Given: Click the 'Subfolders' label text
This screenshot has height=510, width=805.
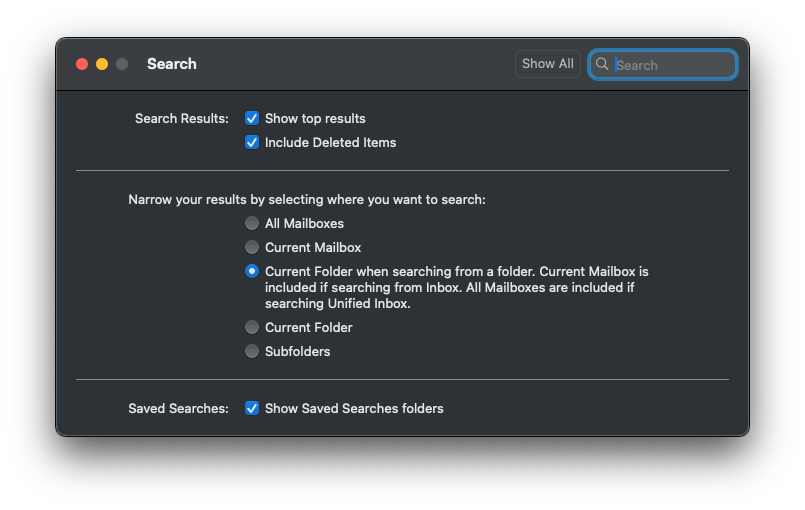Looking at the screenshot, I should 298,351.
